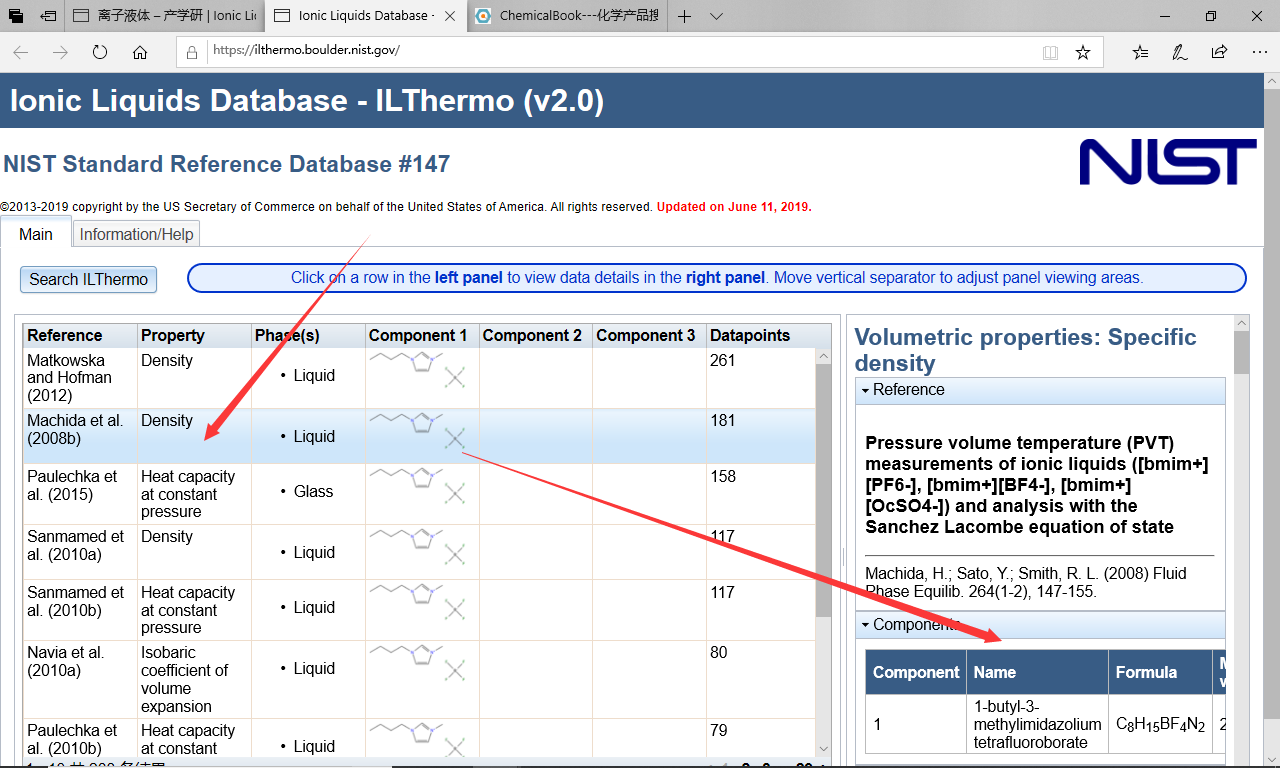1280x768 pixels.
Task: Click structure thumbnail in Matkowska and Hofman row
Action: point(419,369)
